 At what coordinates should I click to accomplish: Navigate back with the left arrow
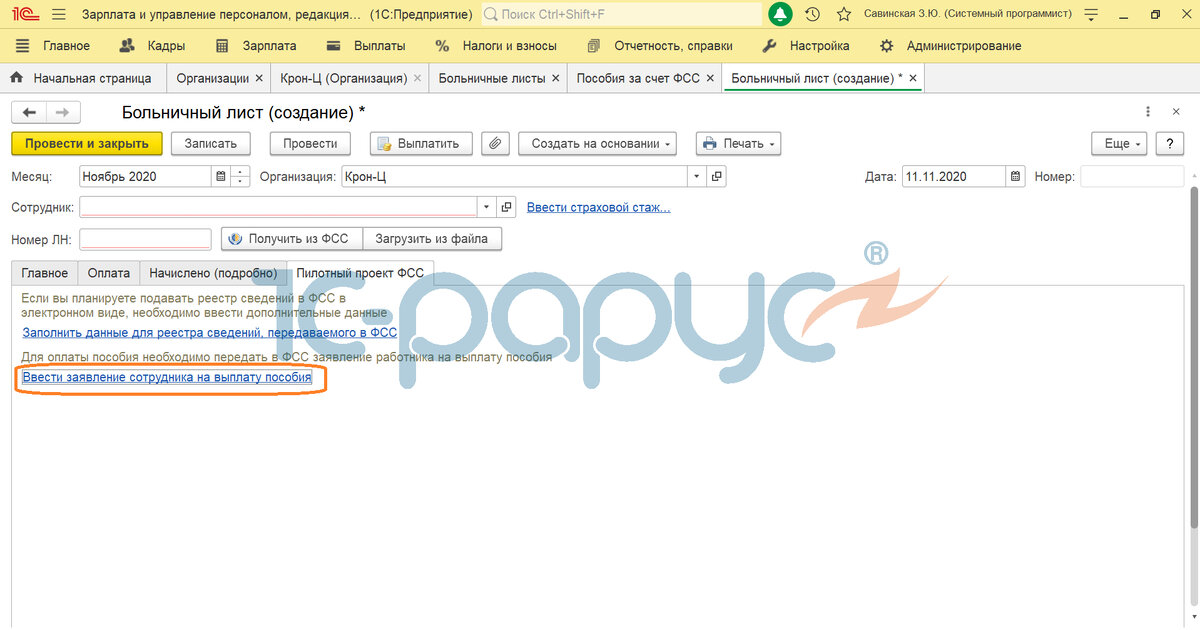pyautogui.click(x=29, y=113)
